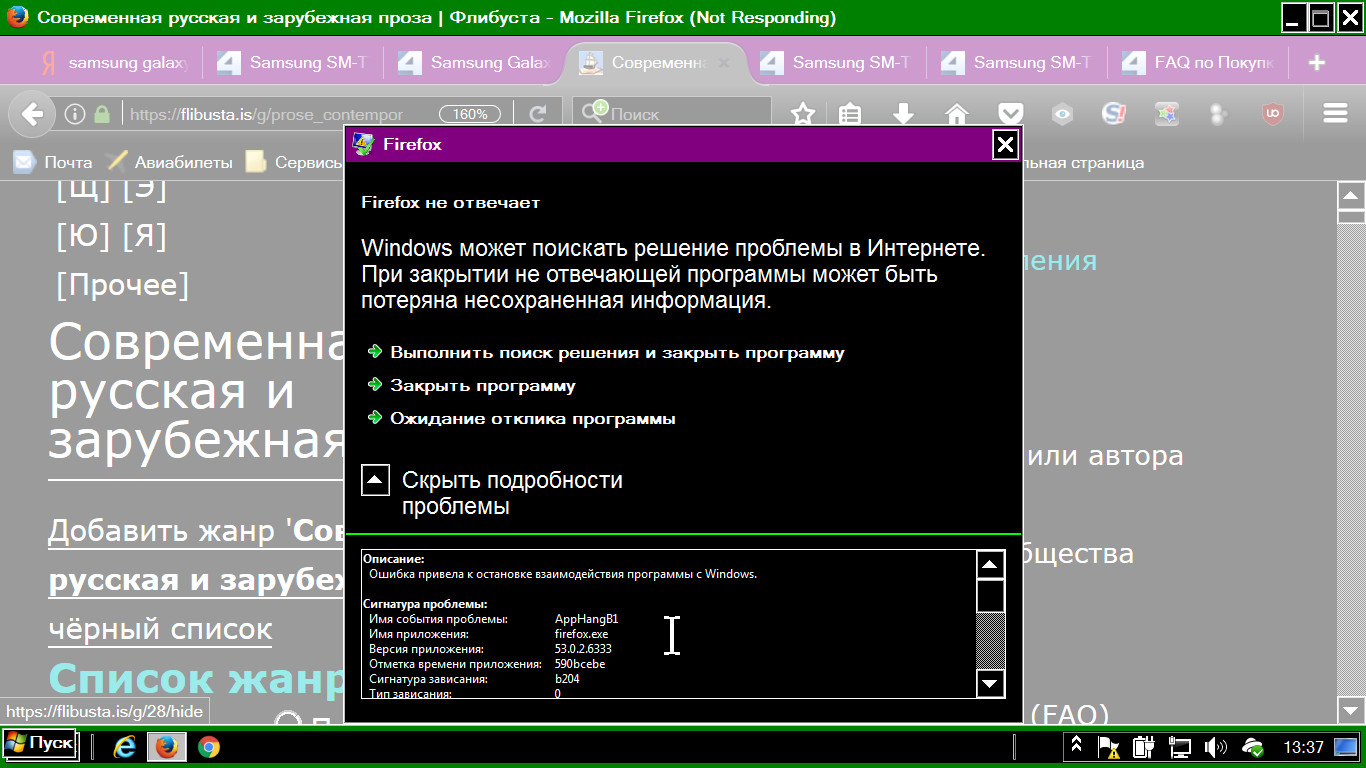
Task: Select the 'Современна' Flibusta tab
Action: point(656,63)
